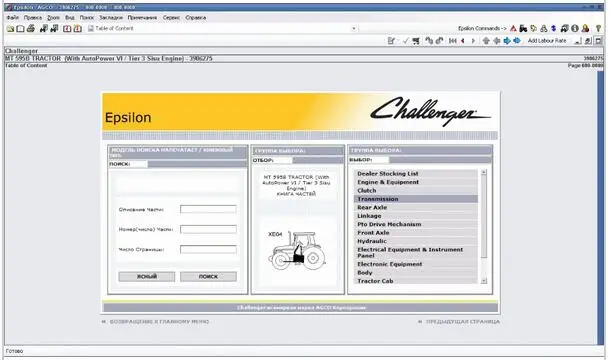Image resolution: width=610 pixels, height=360 pixels.
Task: Open the Поиск menu
Action: pyautogui.click(x=87, y=18)
